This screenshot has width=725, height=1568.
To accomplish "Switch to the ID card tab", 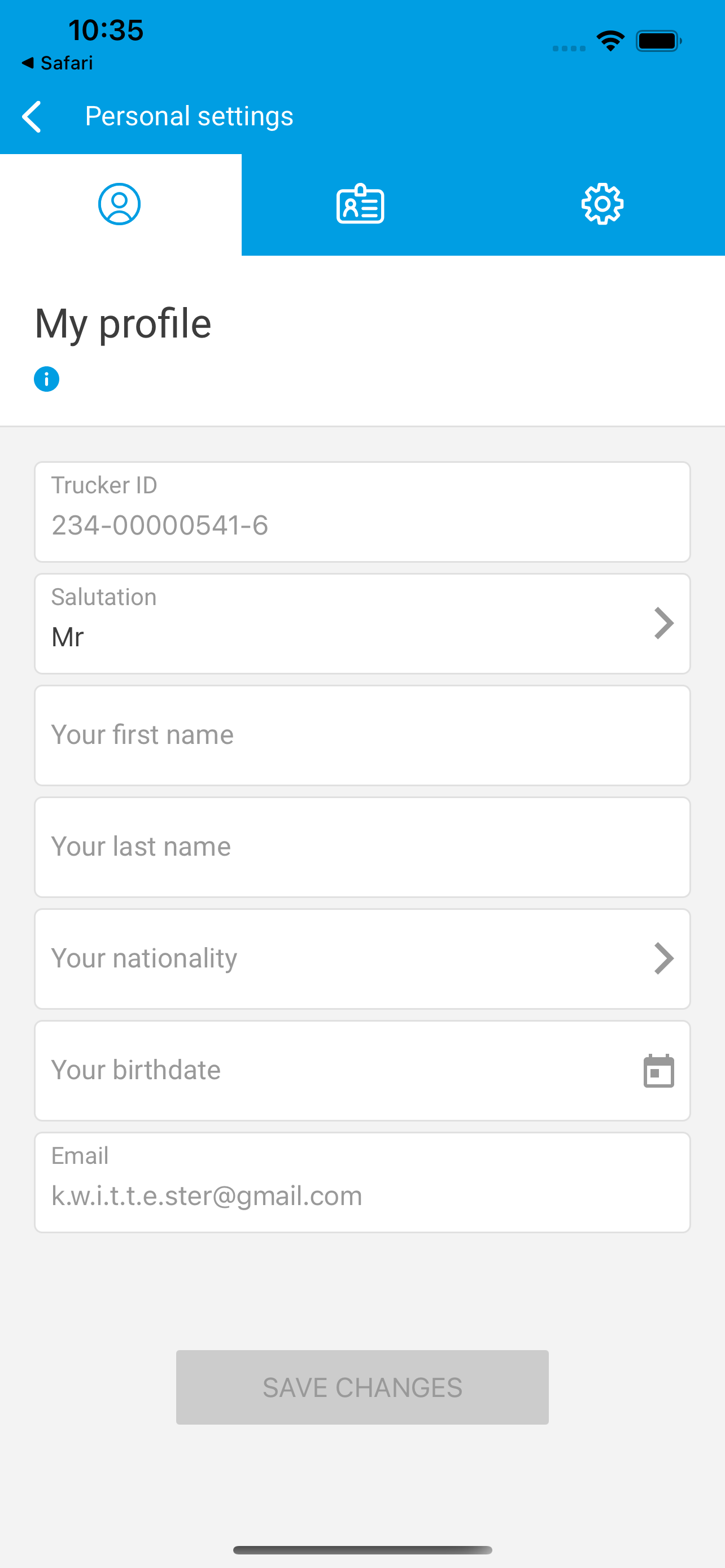I will point(360,204).
